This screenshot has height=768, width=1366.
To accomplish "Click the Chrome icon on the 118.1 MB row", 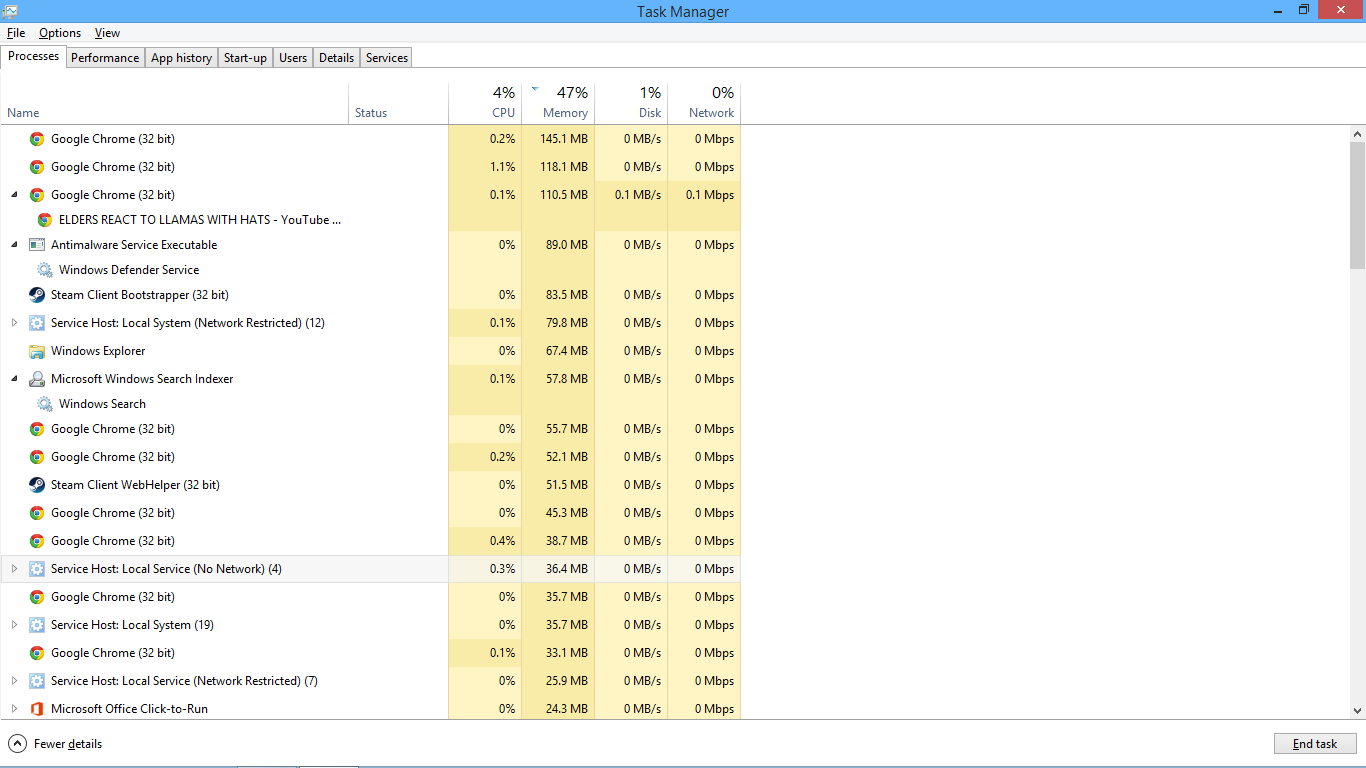I will 37,167.
